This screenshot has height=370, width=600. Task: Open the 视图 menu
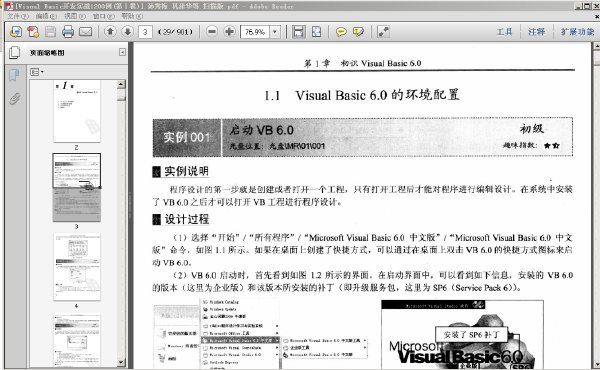pos(75,16)
